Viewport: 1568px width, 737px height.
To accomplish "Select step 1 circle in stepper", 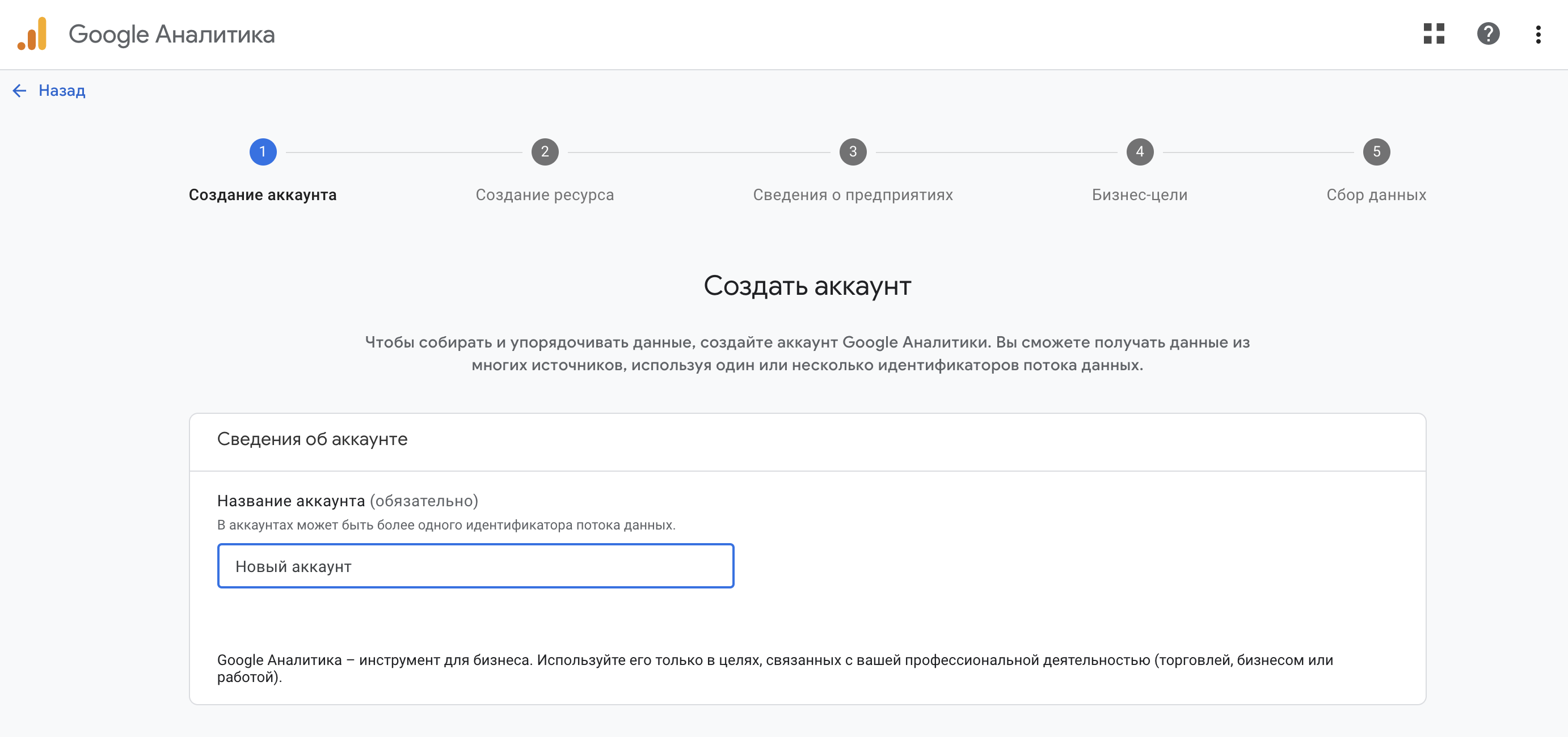I will click(x=263, y=152).
